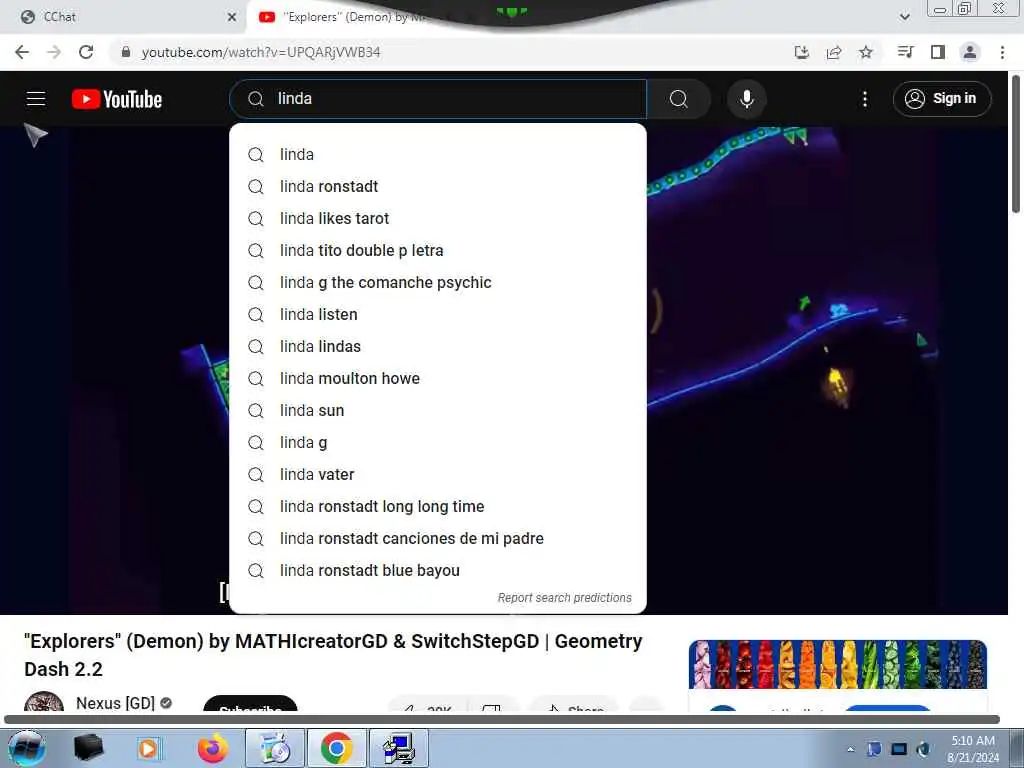Click the video title "Explorers" (Demon)
This screenshot has width=1024, height=768.
(x=333, y=655)
